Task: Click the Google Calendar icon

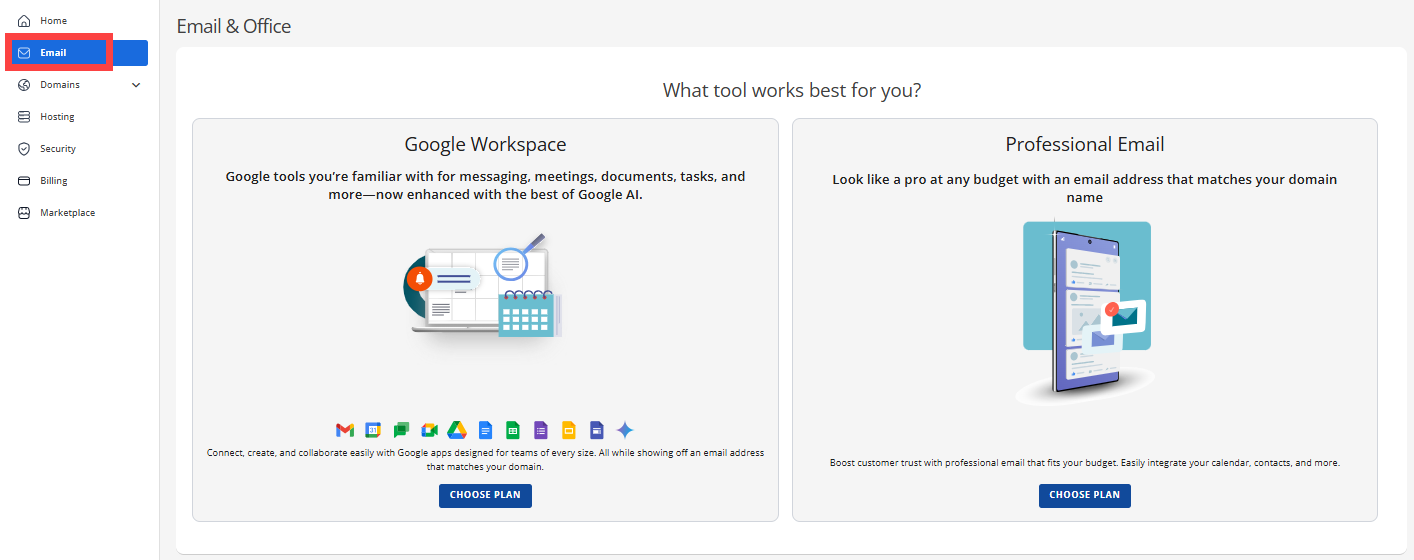Action: coord(373,430)
